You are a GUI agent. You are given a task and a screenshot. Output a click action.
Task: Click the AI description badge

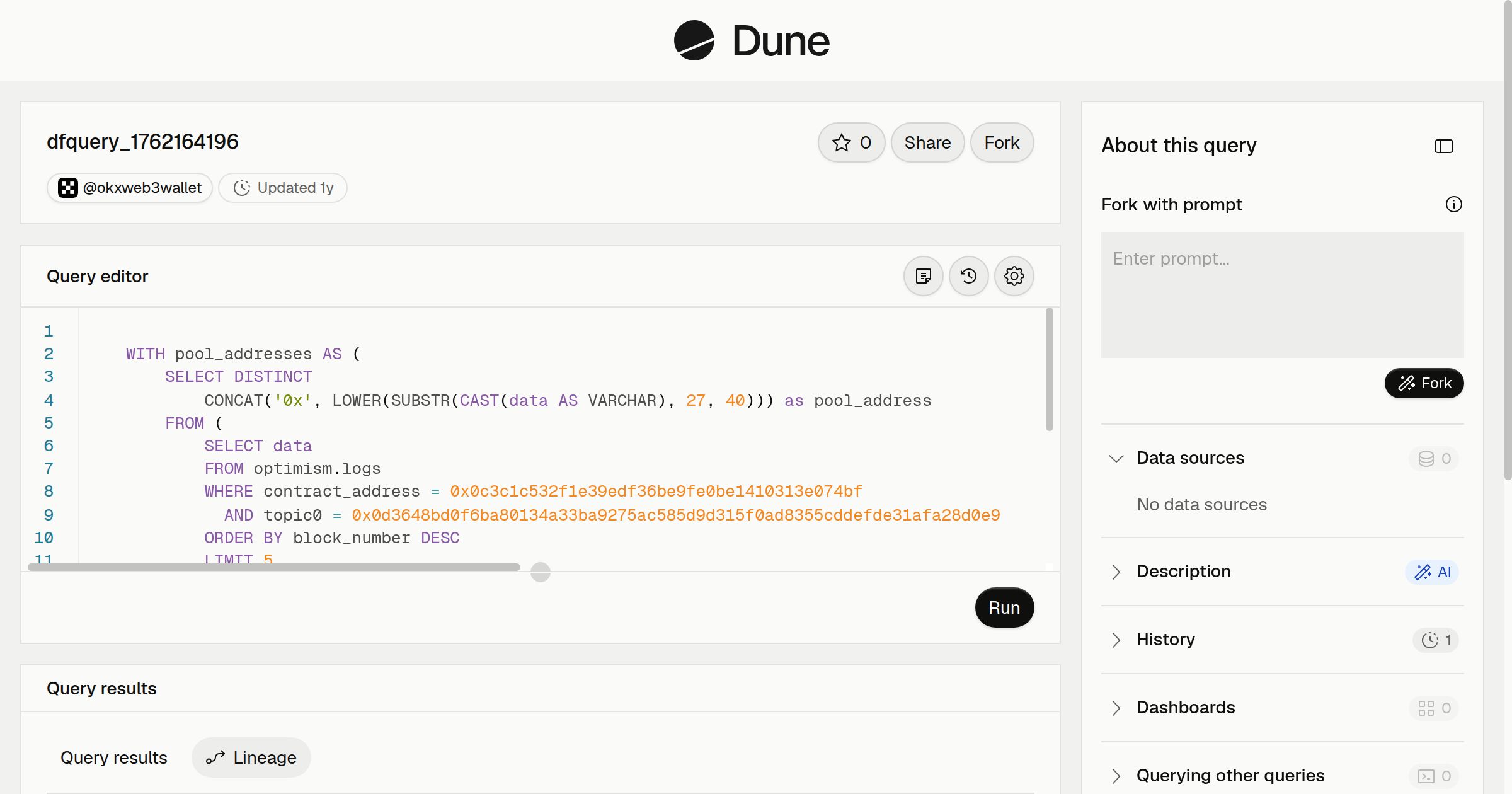1432,572
